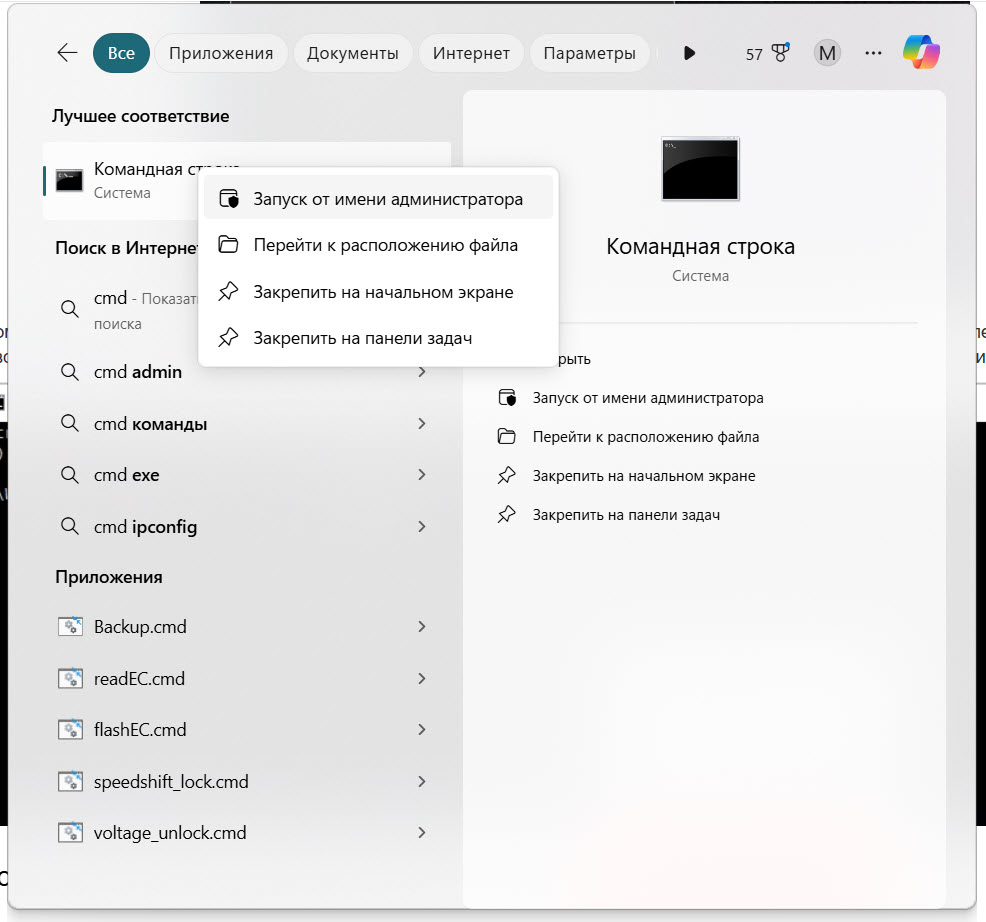Switch to the Приложения filter tab
Screen dimensions: 986x922
pyautogui.click(x=220, y=52)
